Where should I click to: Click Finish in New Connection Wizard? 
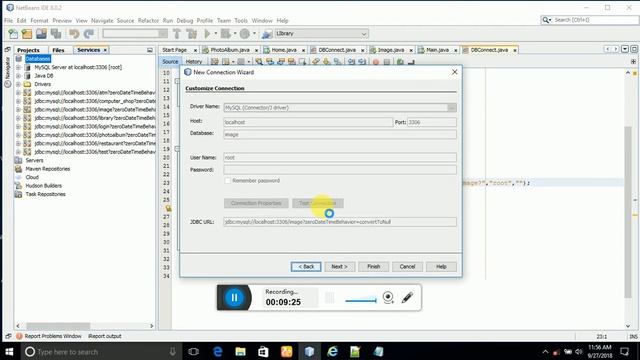(373, 267)
